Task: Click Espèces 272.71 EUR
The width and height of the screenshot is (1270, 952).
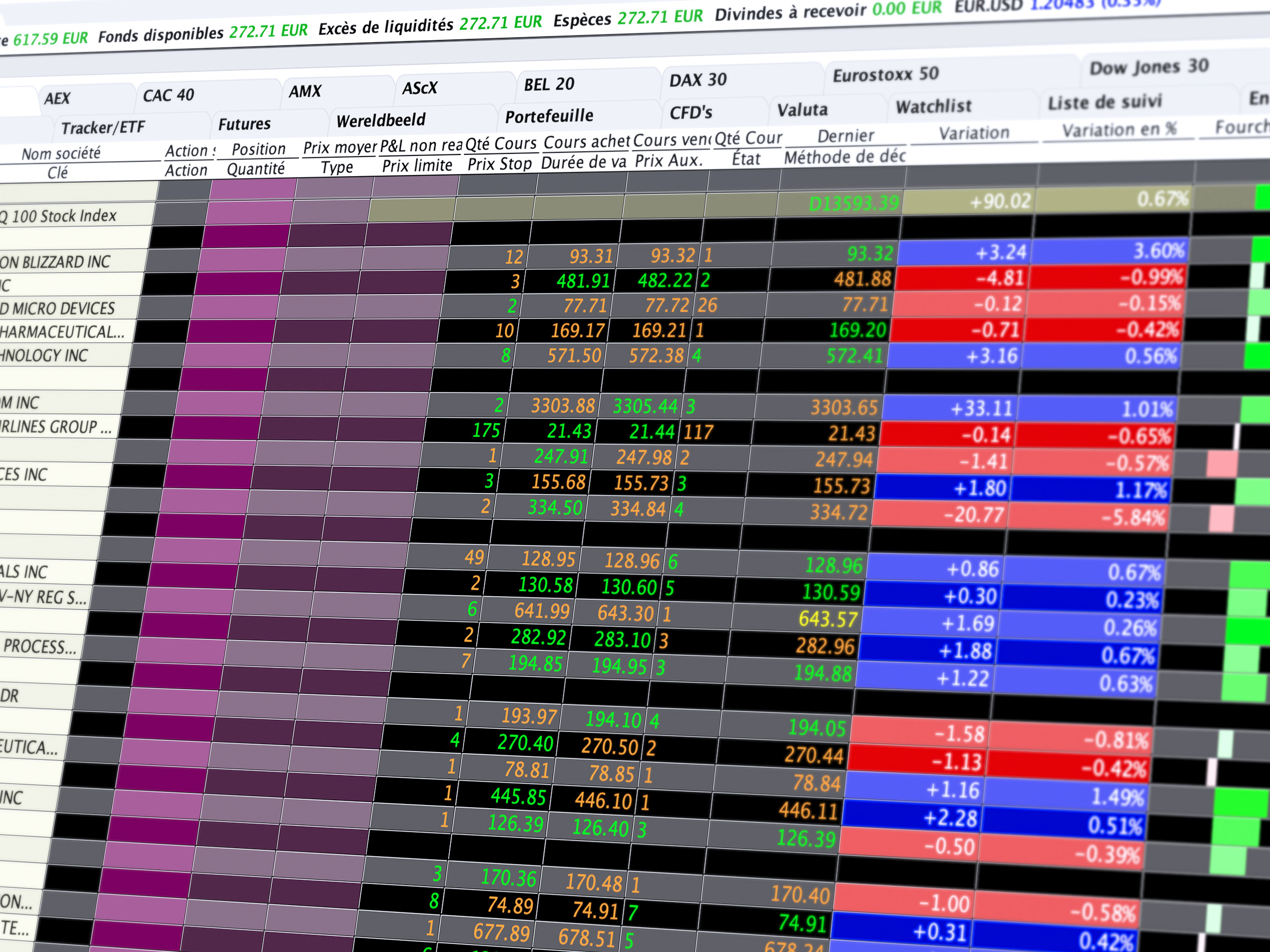Action: tap(629, 19)
